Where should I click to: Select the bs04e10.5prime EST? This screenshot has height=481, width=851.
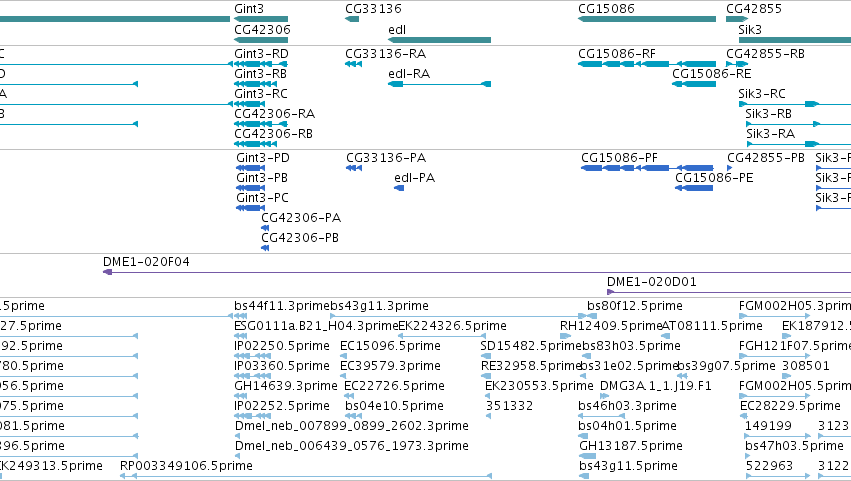(x=352, y=416)
